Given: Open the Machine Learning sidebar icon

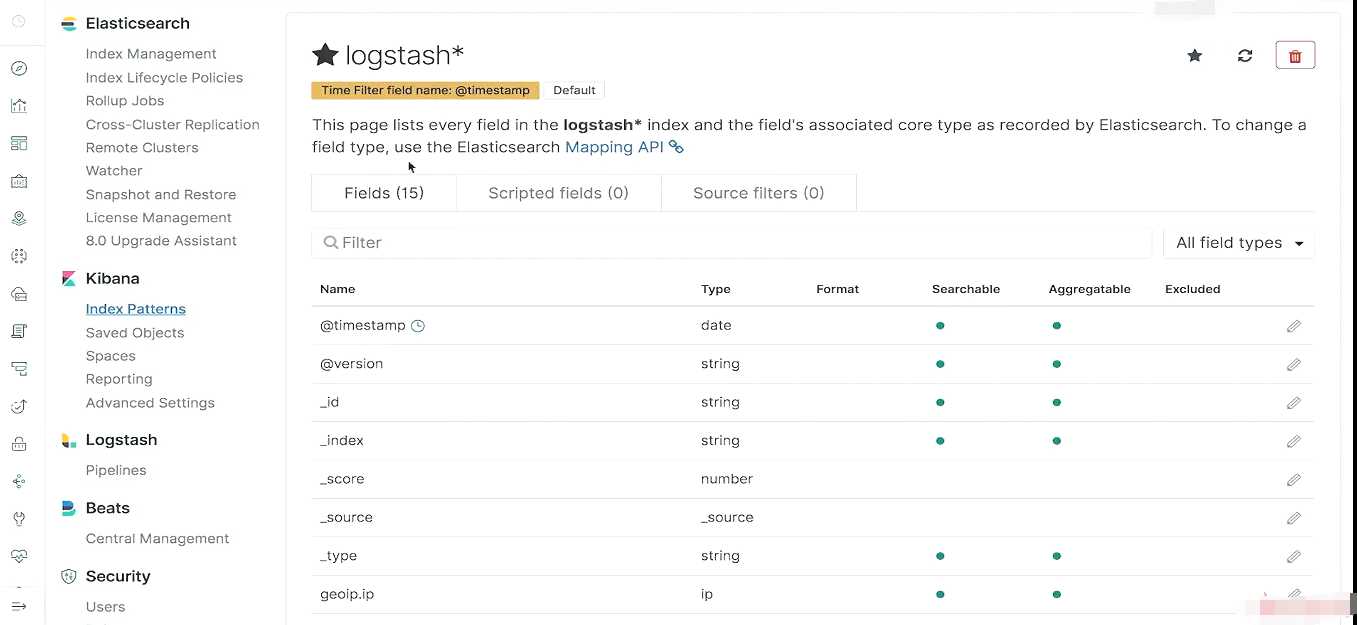Looking at the screenshot, I should point(19,256).
